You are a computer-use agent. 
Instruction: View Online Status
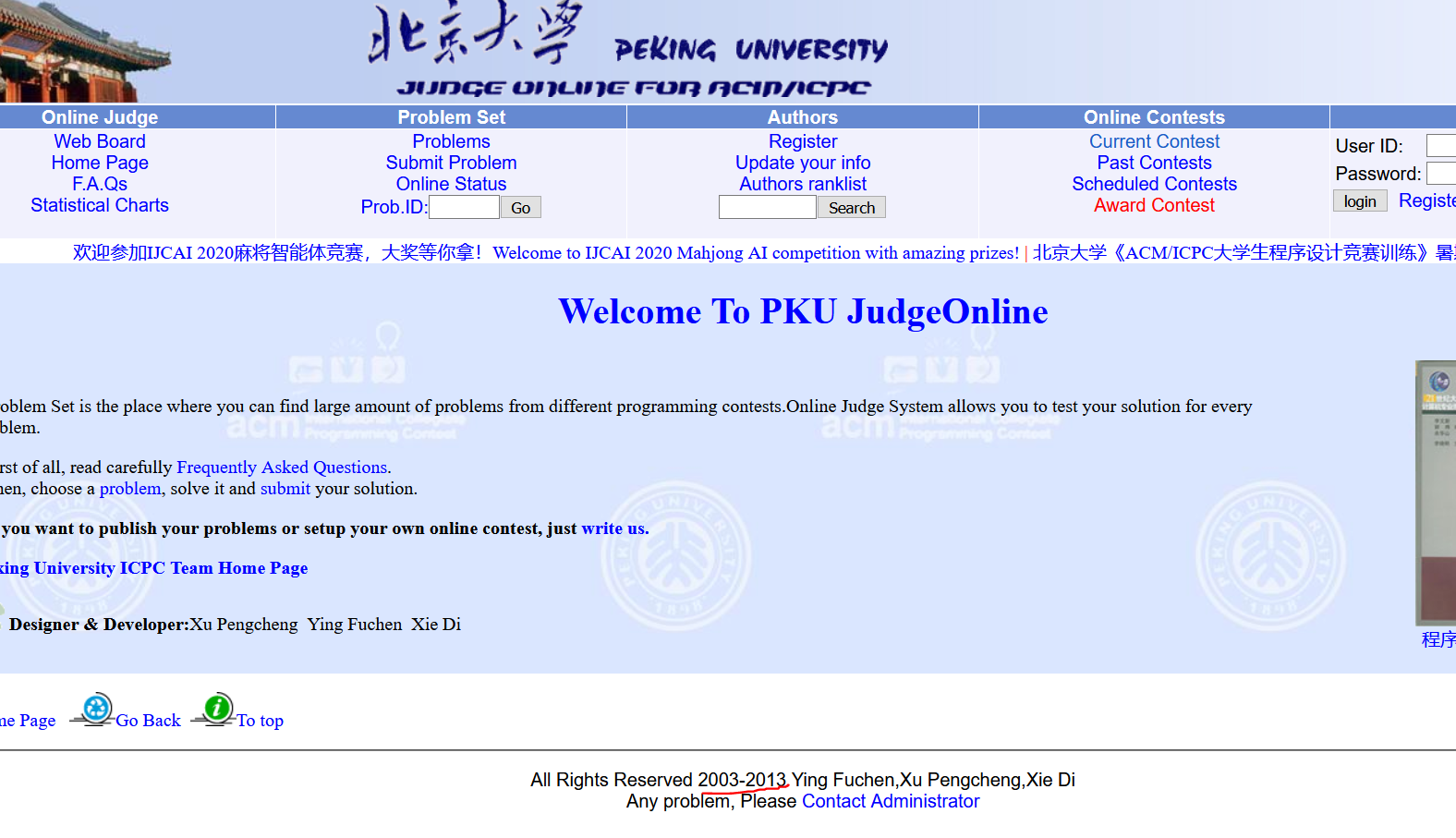click(451, 184)
